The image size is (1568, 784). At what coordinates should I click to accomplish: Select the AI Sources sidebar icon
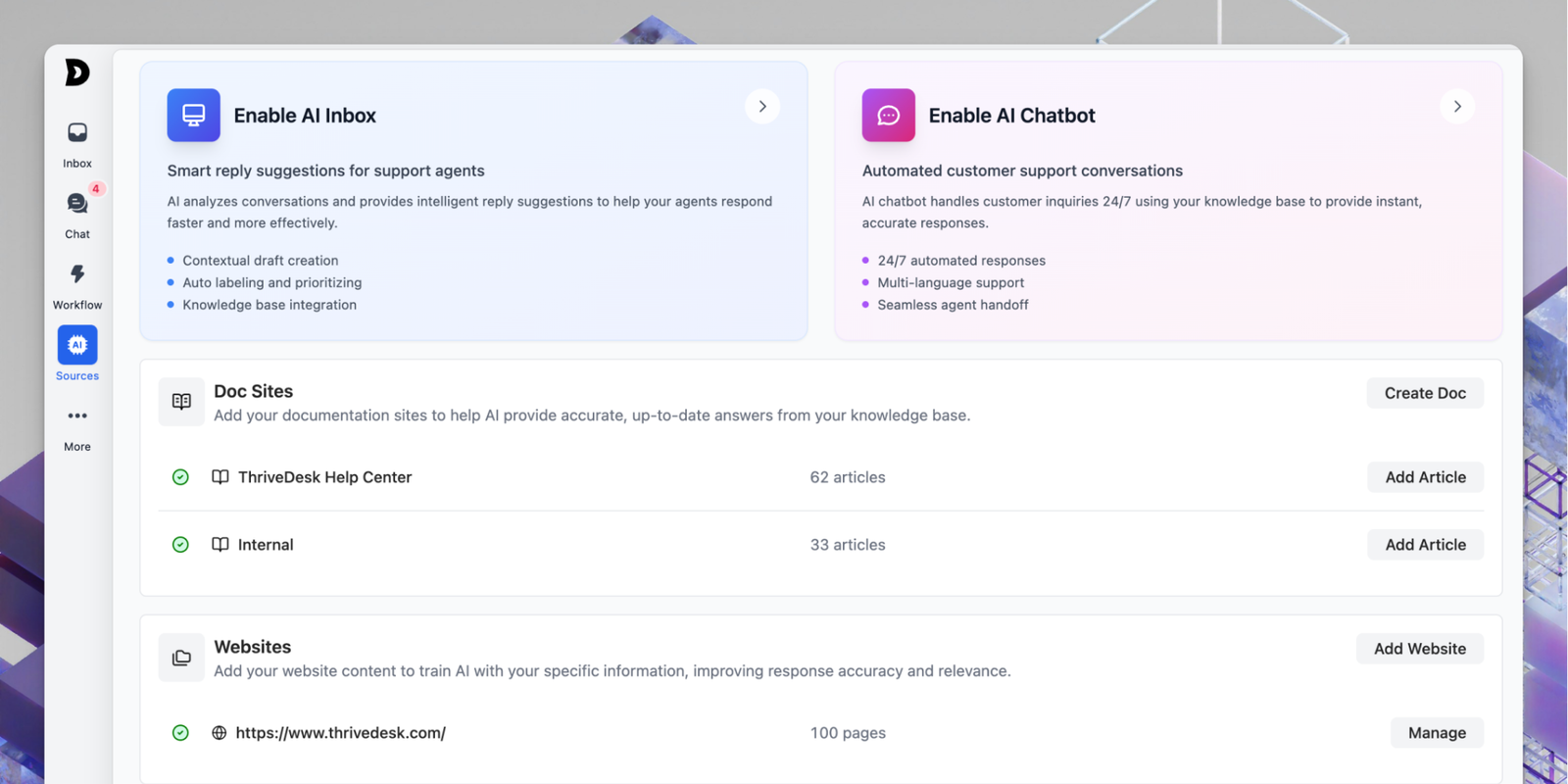pyautogui.click(x=77, y=345)
